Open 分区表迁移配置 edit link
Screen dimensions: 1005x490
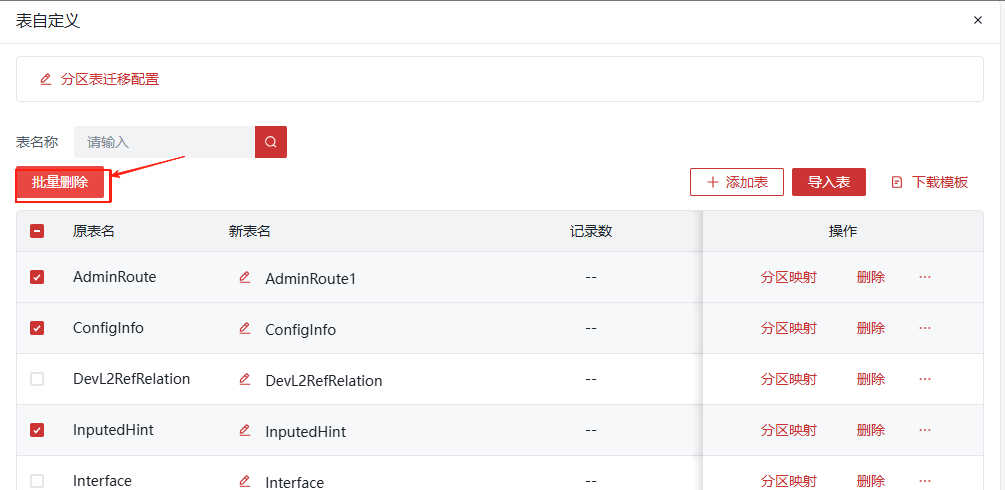coord(99,79)
